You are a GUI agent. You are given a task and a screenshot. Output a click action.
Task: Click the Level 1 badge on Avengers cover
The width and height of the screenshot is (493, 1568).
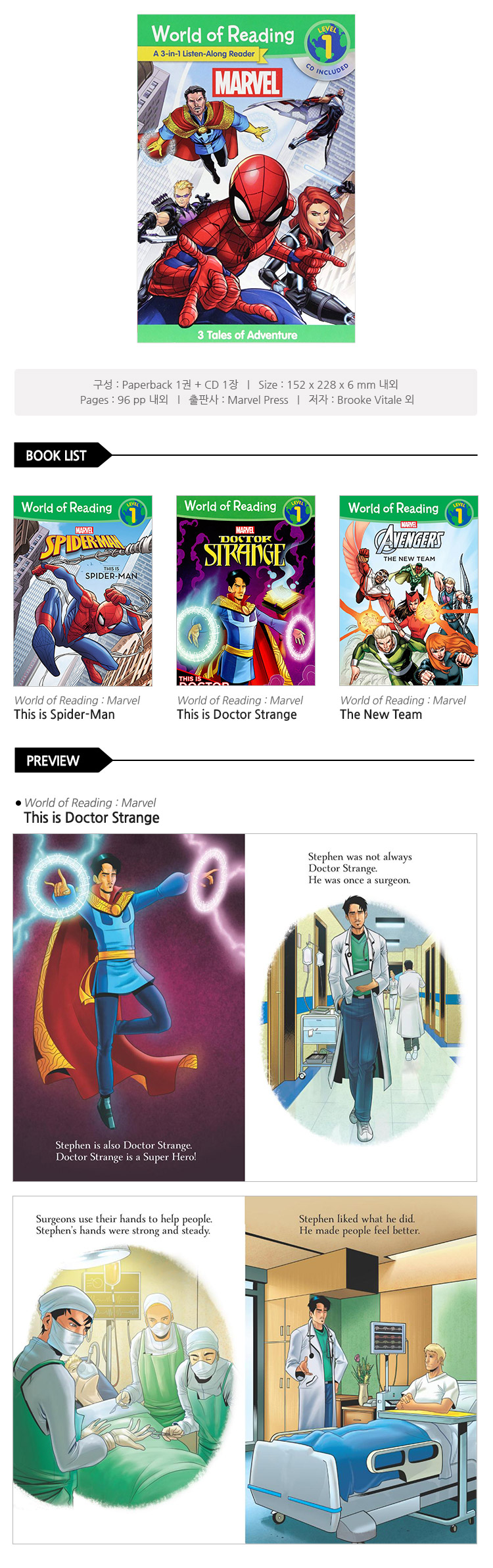(x=459, y=513)
